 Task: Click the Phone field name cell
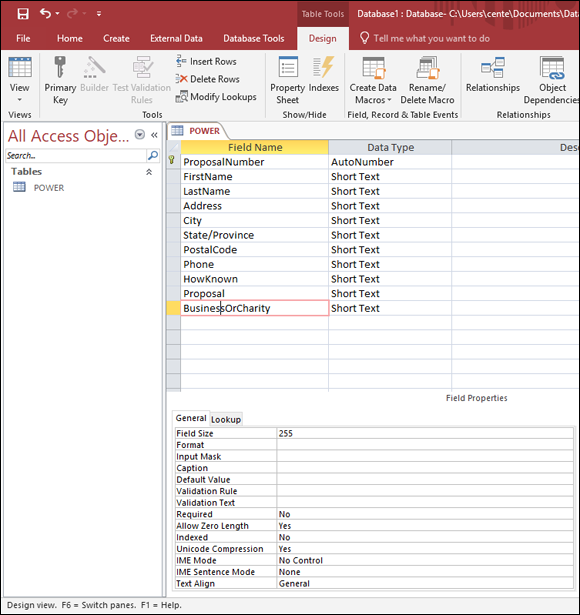[255, 264]
